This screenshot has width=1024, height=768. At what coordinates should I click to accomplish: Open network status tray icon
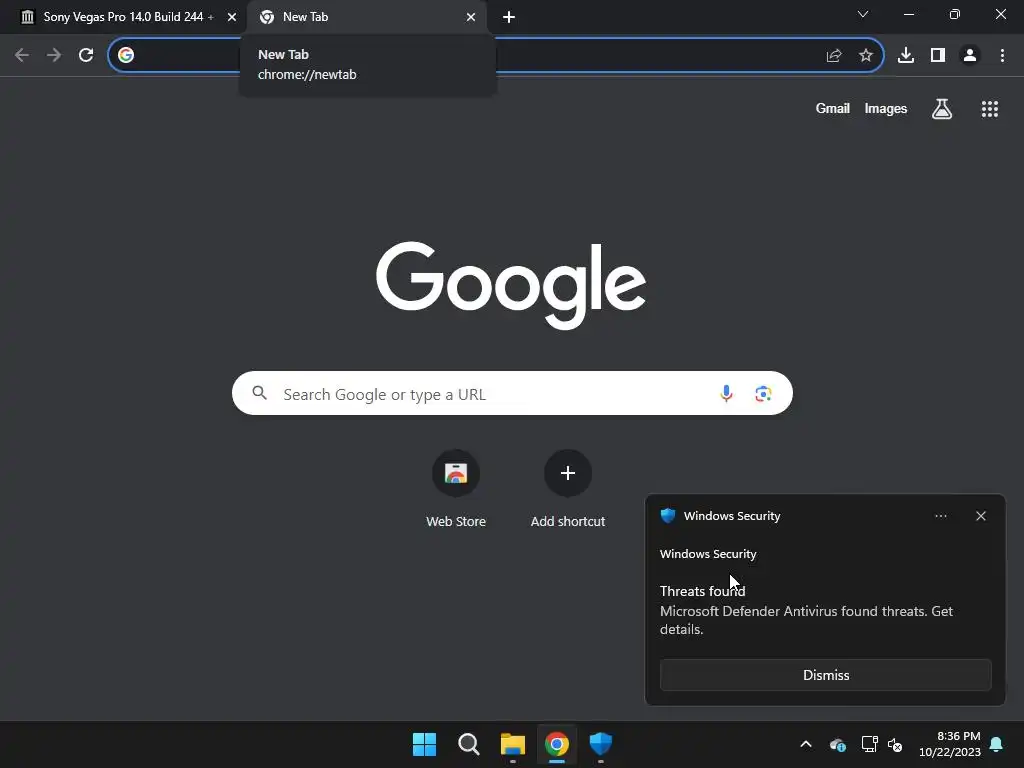[x=869, y=744]
